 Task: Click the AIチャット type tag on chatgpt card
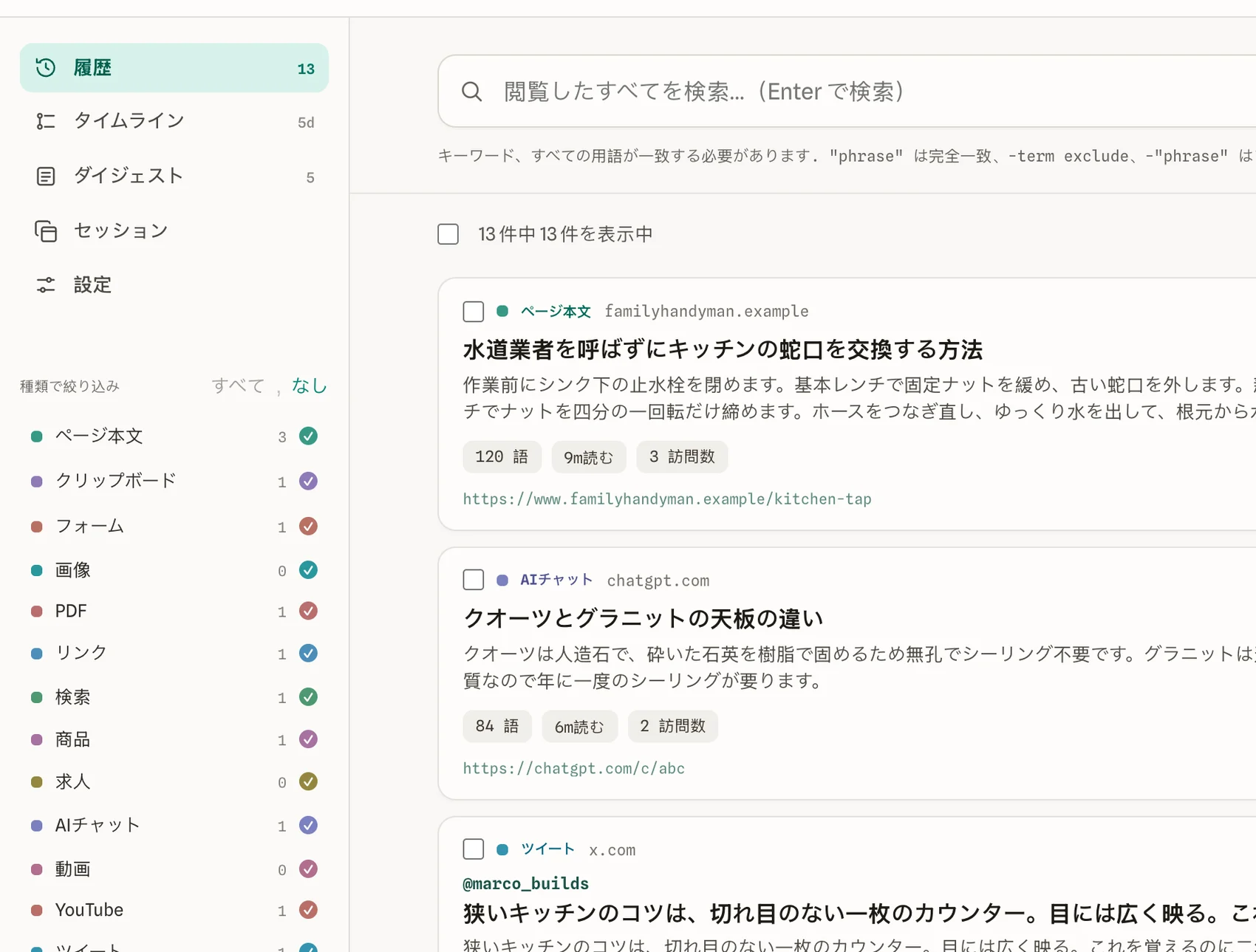[x=556, y=580]
